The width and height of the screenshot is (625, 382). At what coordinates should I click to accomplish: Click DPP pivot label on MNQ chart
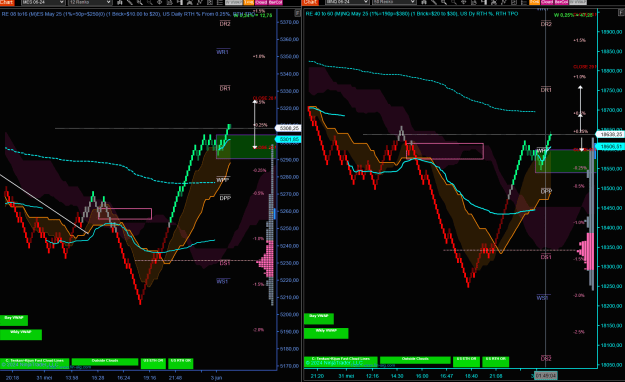[546, 191]
